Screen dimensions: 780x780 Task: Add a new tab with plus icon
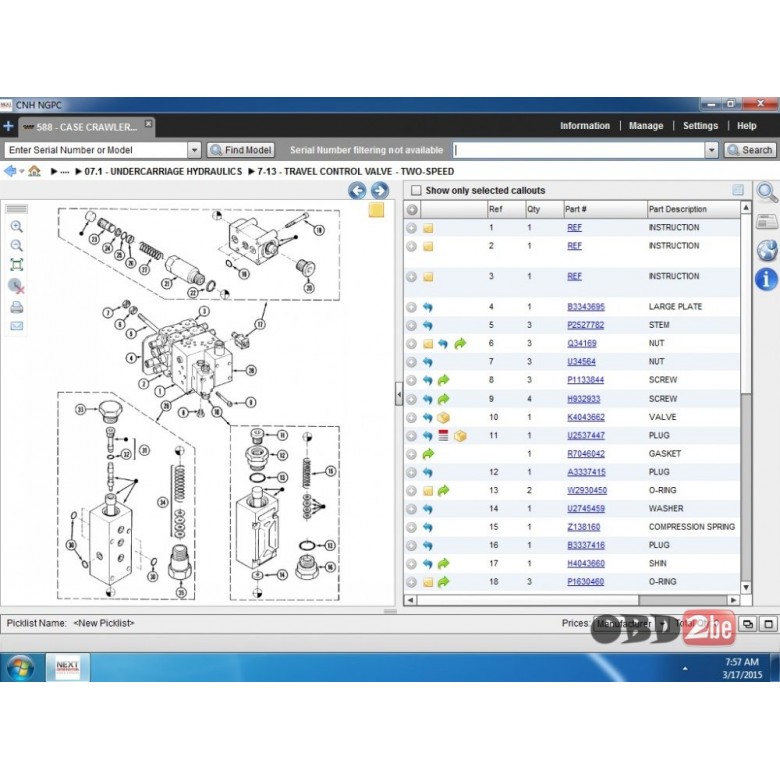click(x=8, y=126)
